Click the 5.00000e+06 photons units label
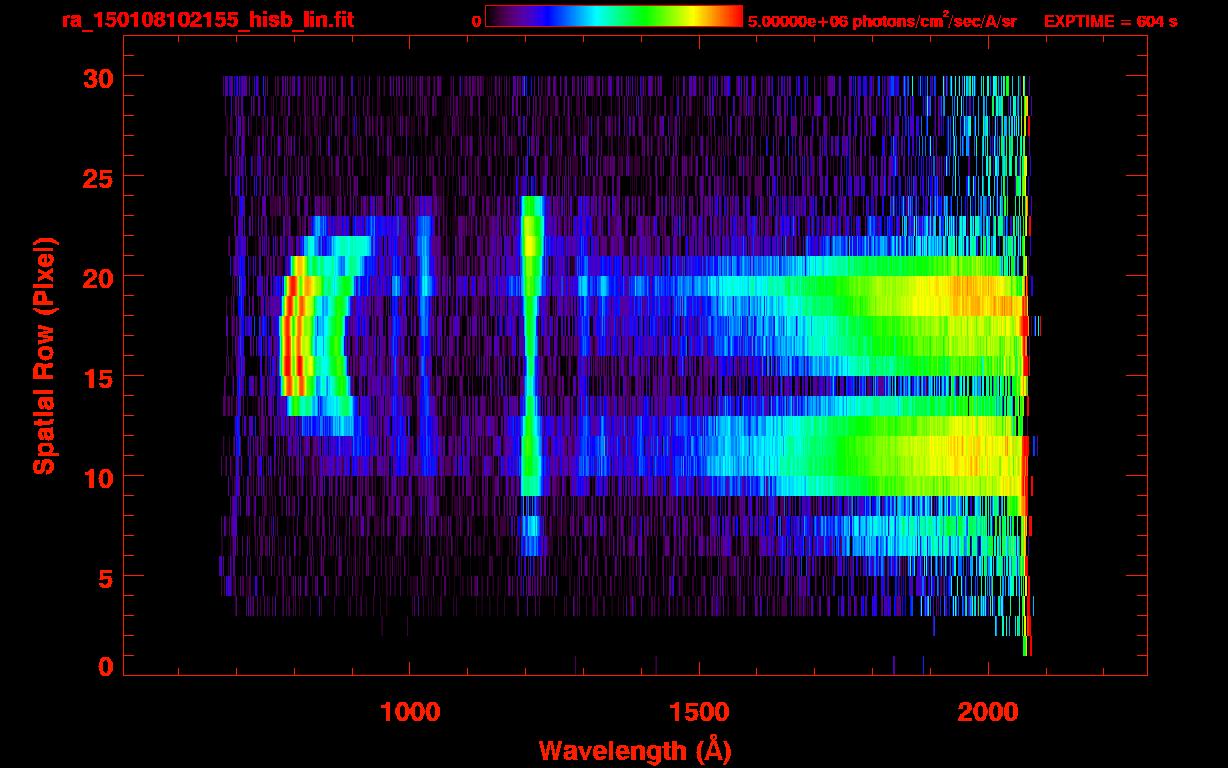1228x768 pixels. [x=882, y=21]
